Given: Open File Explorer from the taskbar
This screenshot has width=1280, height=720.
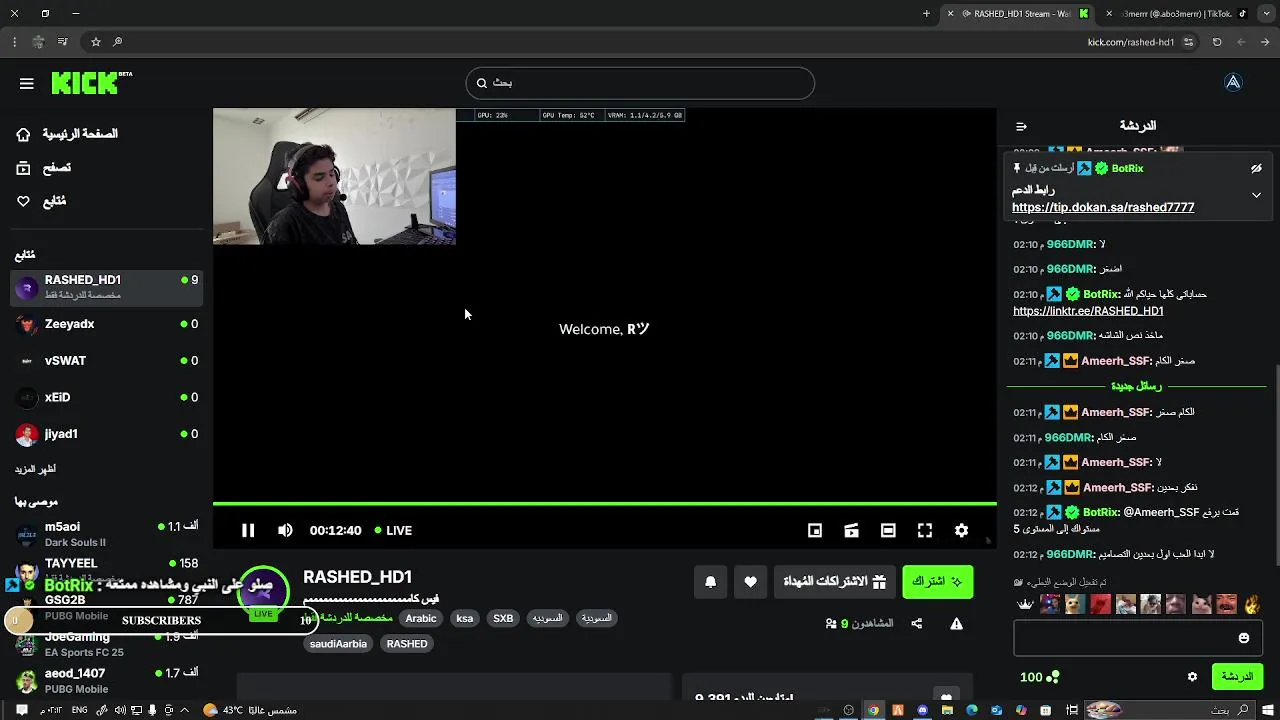Looking at the screenshot, I should click(947, 710).
